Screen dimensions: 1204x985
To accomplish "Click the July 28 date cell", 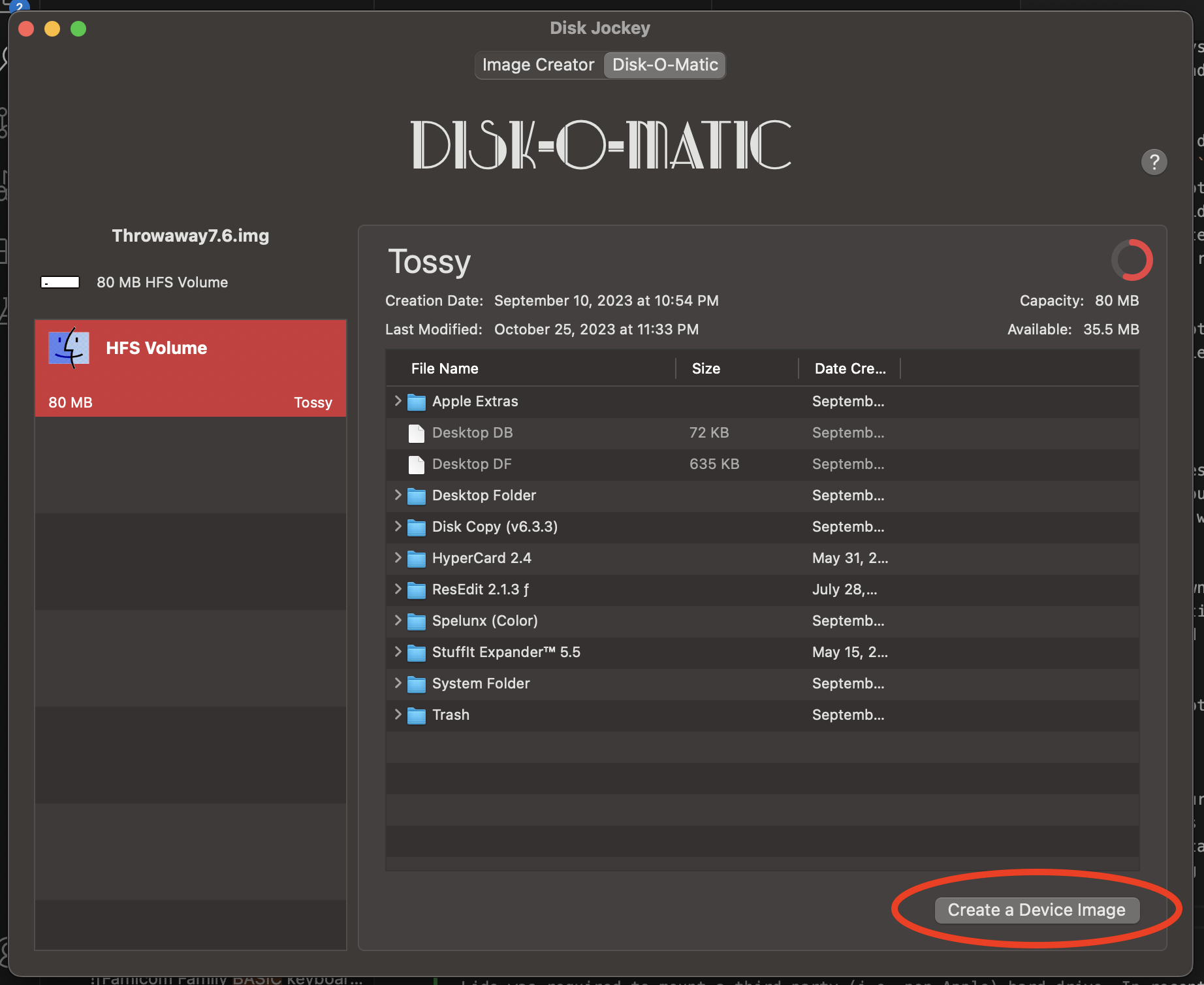I will (845, 589).
